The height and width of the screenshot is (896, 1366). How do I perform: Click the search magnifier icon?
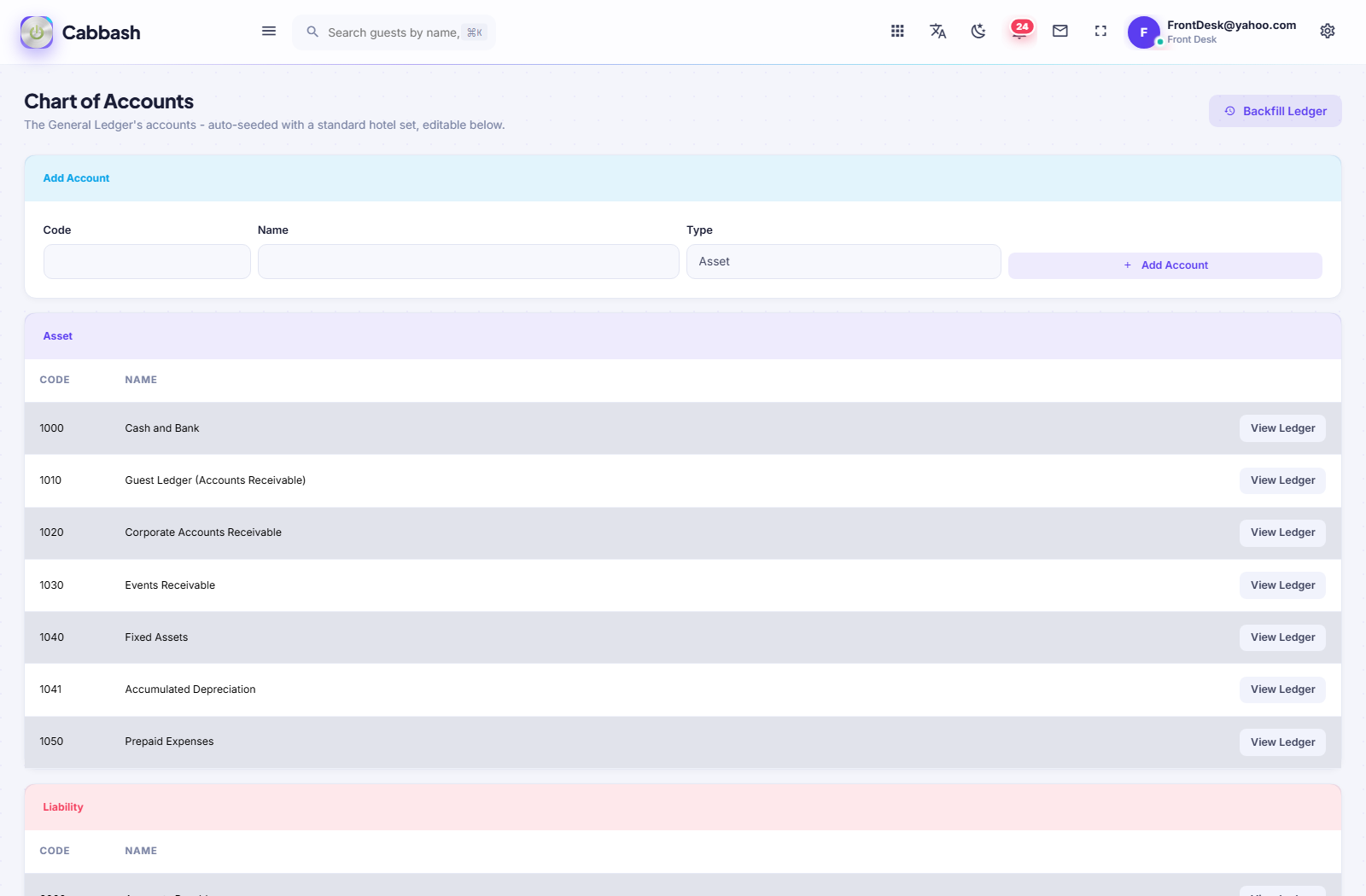coord(312,32)
